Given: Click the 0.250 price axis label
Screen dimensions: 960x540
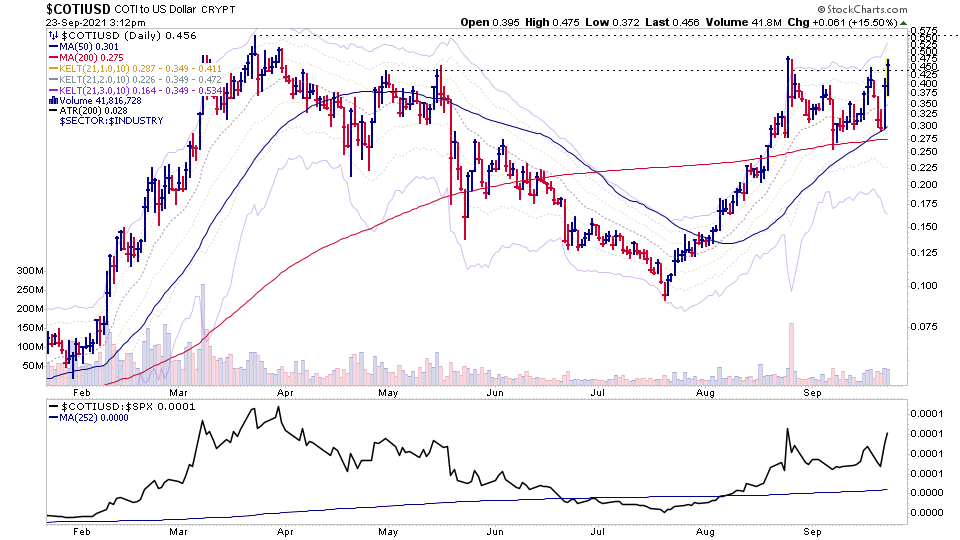Looking at the screenshot, I should [924, 152].
